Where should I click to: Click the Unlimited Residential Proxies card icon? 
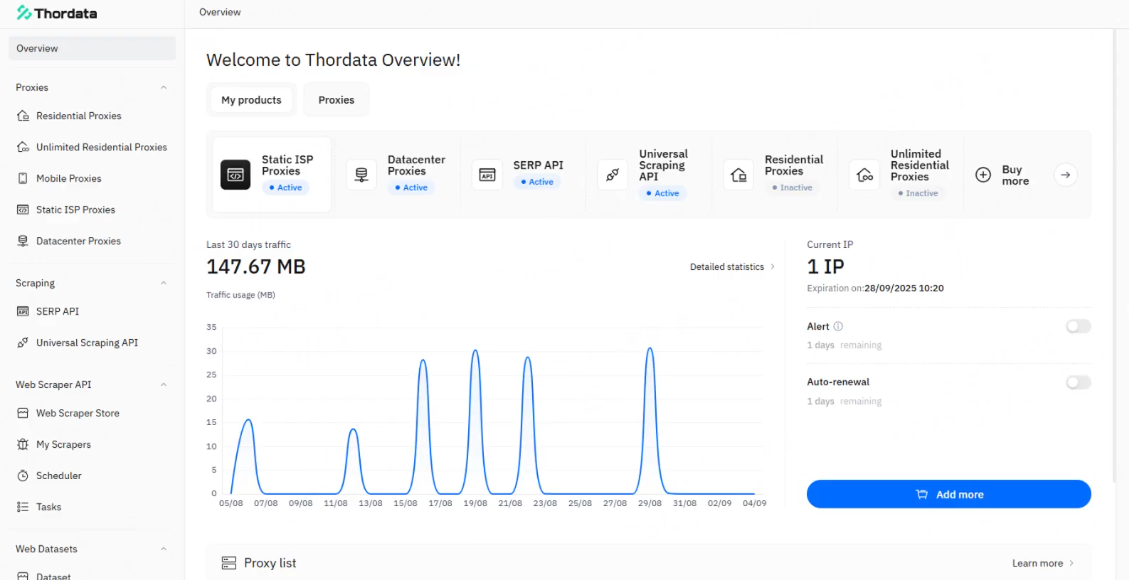pos(864,175)
